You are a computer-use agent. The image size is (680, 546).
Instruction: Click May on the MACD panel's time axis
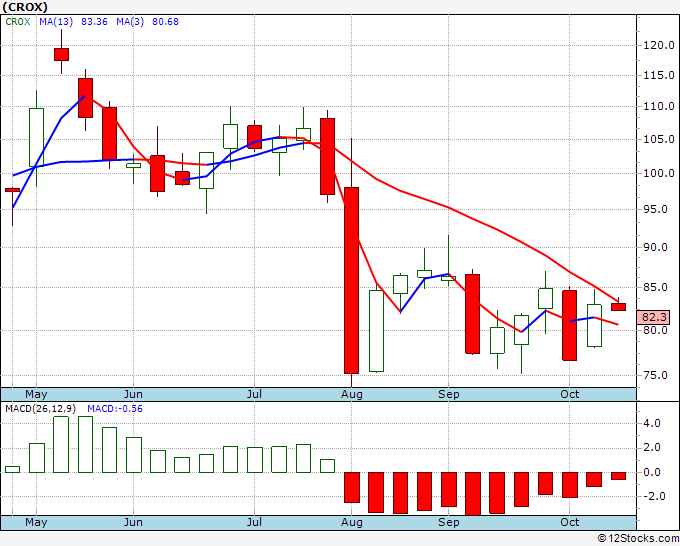[36, 523]
